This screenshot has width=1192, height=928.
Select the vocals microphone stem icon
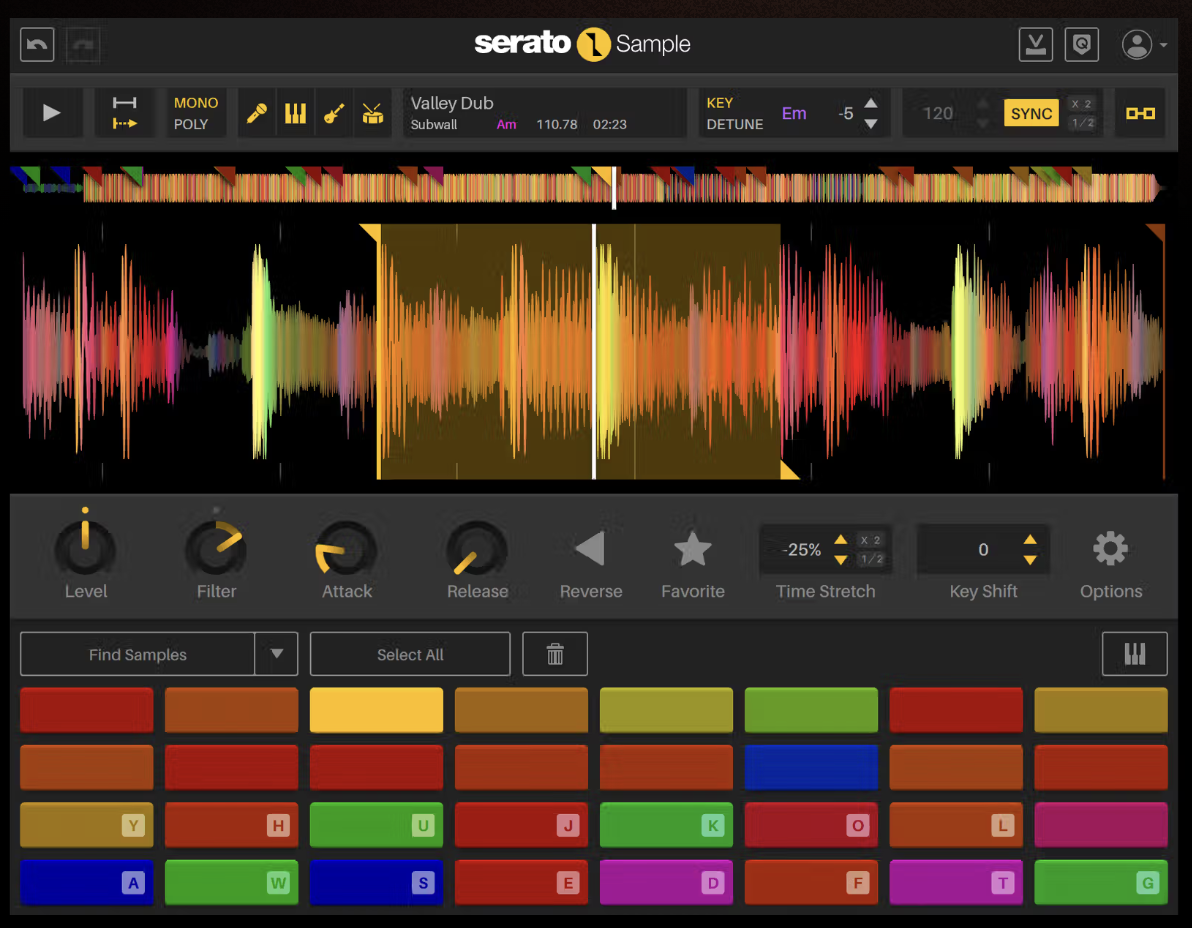pyautogui.click(x=257, y=113)
